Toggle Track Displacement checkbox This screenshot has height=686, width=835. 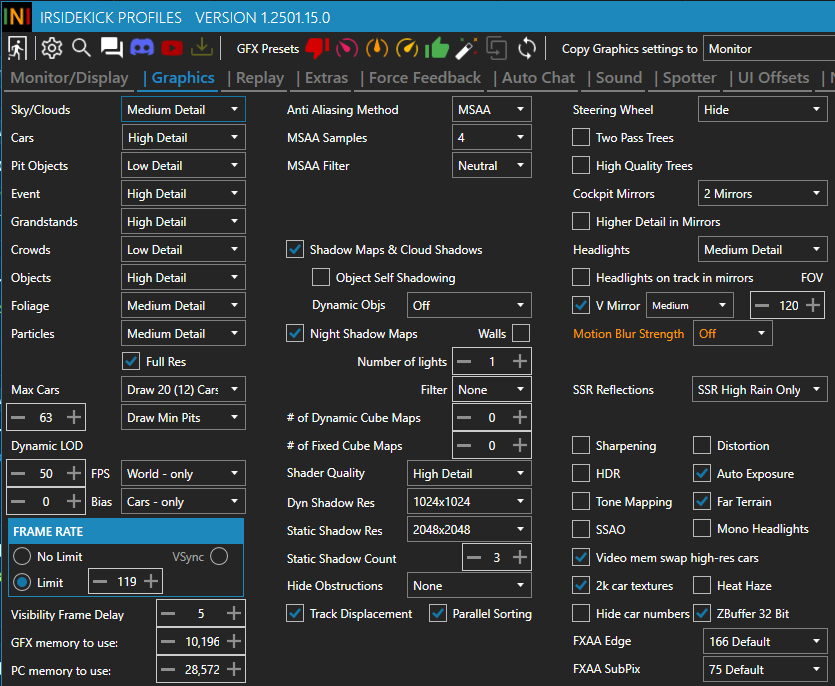[x=295, y=614]
